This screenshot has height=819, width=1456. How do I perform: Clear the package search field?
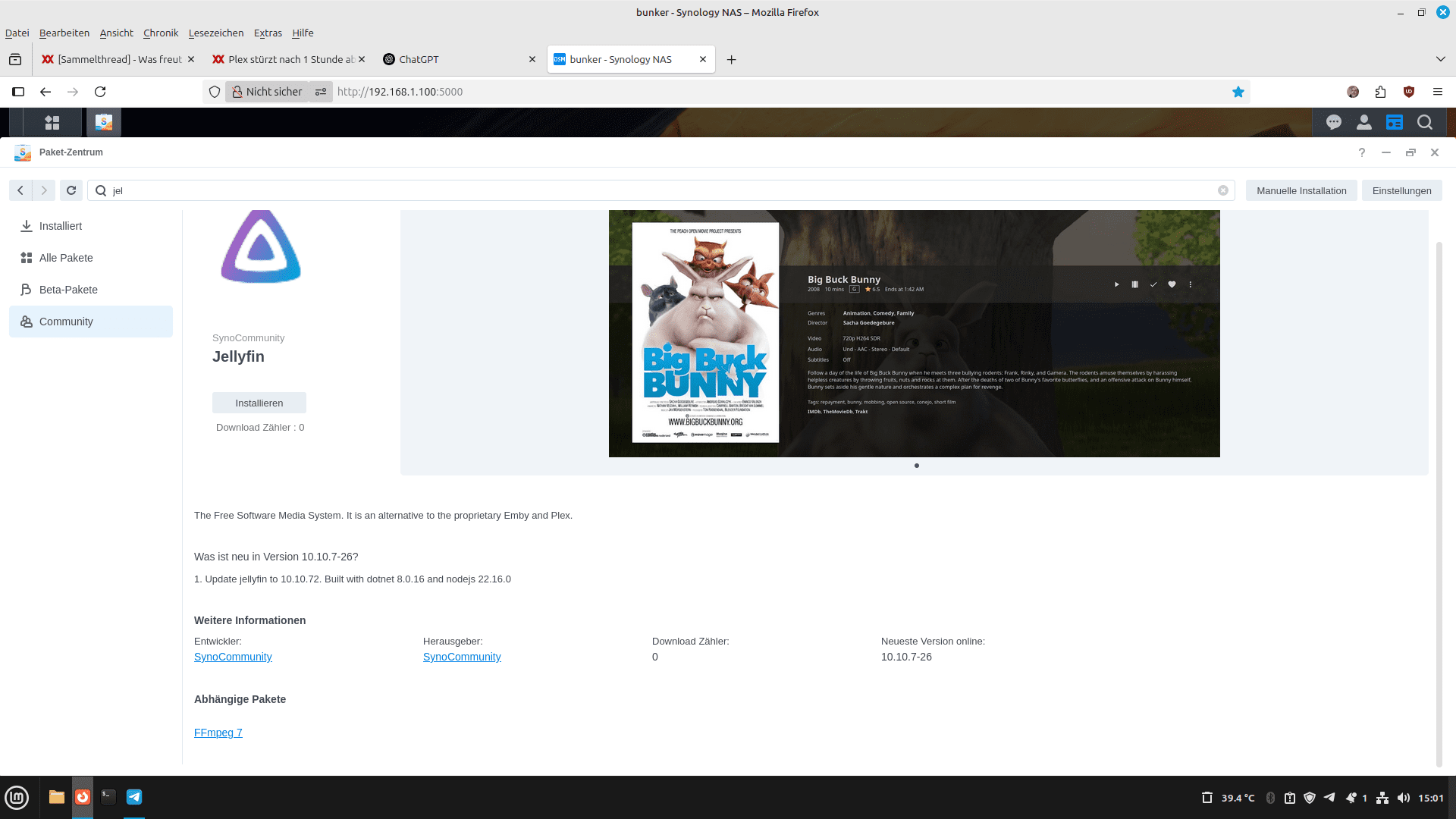click(1222, 190)
